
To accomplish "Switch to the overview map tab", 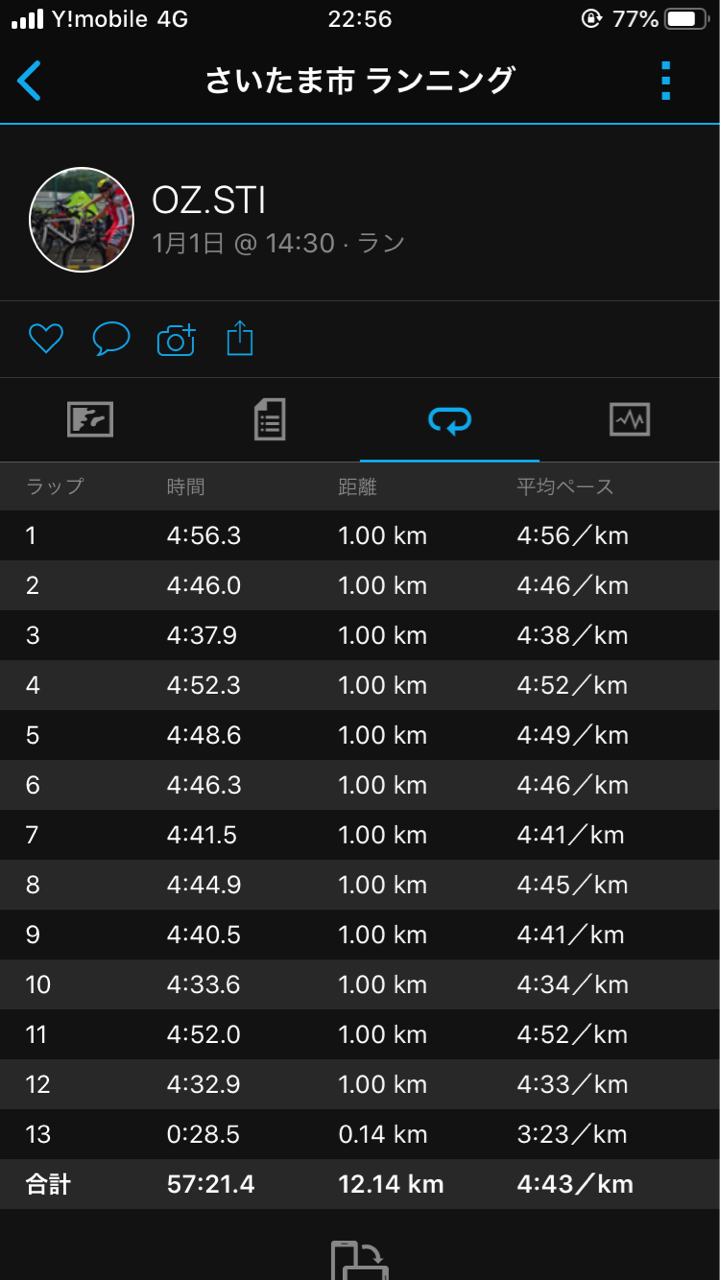I will coord(90,419).
